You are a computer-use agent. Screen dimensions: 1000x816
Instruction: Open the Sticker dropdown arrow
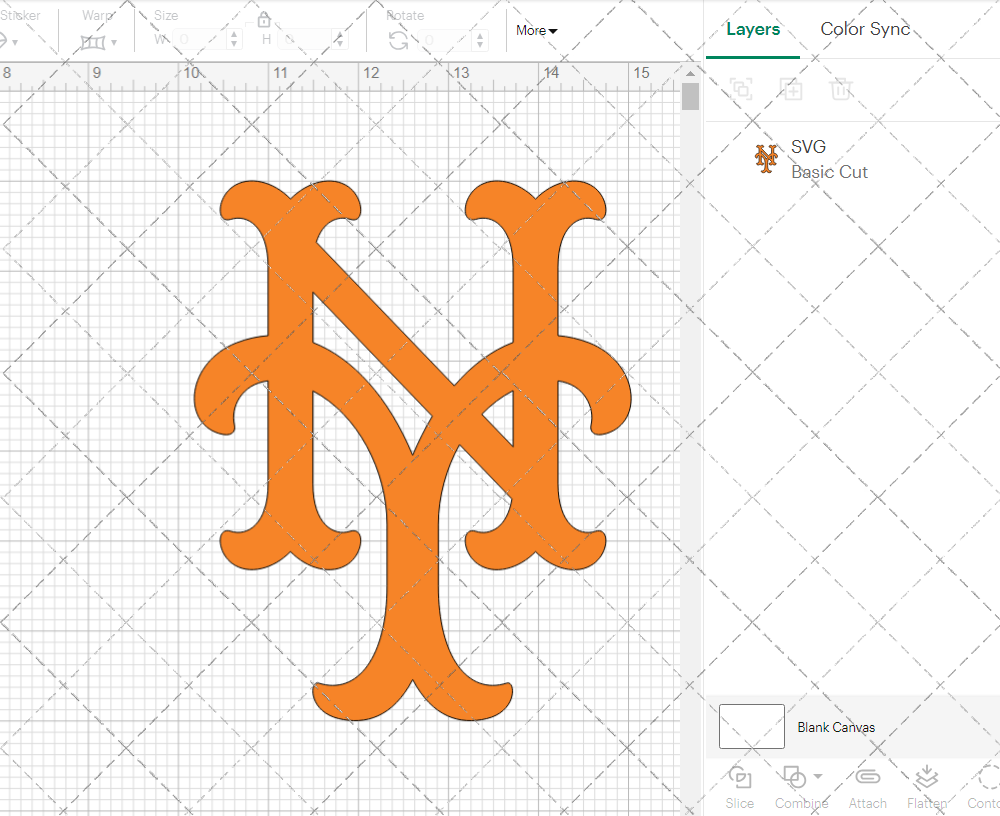14,43
